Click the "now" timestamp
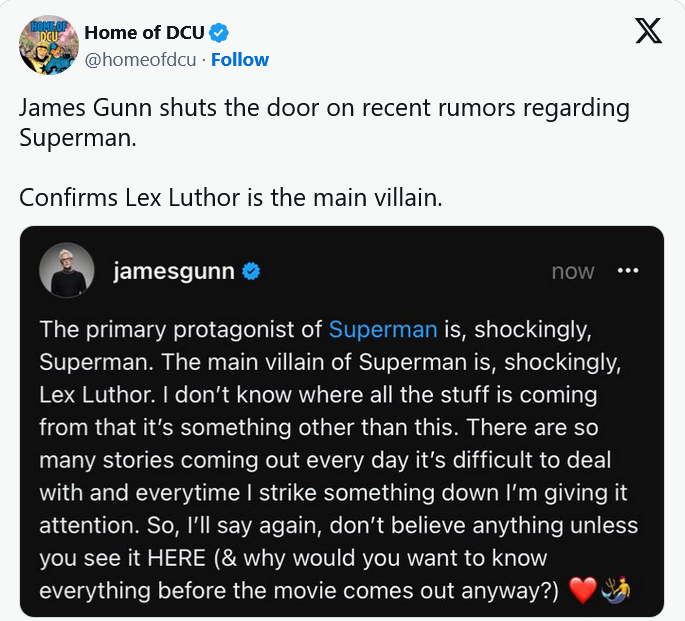 pos(573,271)
